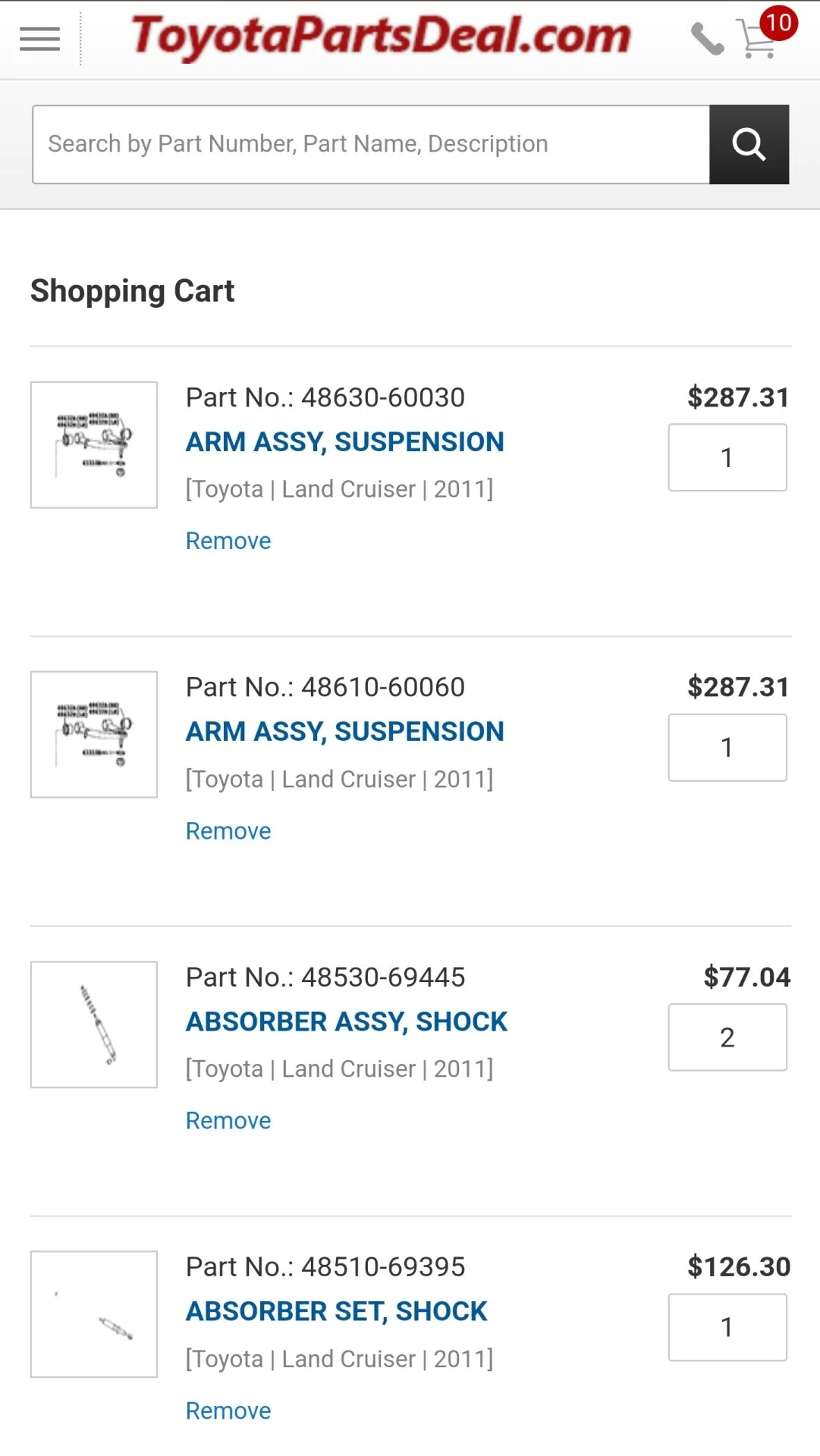
Task: Open ARM ASSY, SUSPENSION link for 48630-60030
Action: [345, 442]
